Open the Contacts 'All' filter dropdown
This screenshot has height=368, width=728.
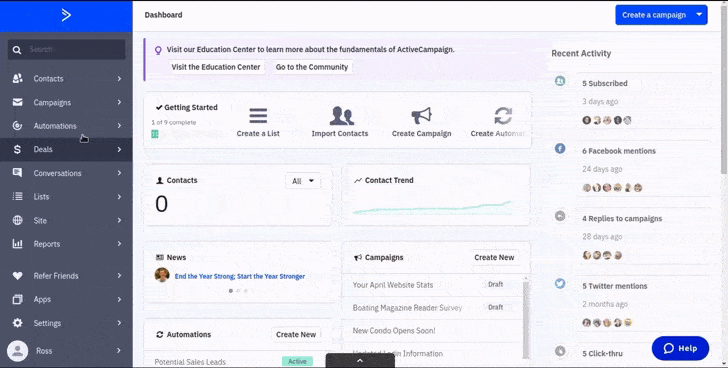click(x=303, y=181)
